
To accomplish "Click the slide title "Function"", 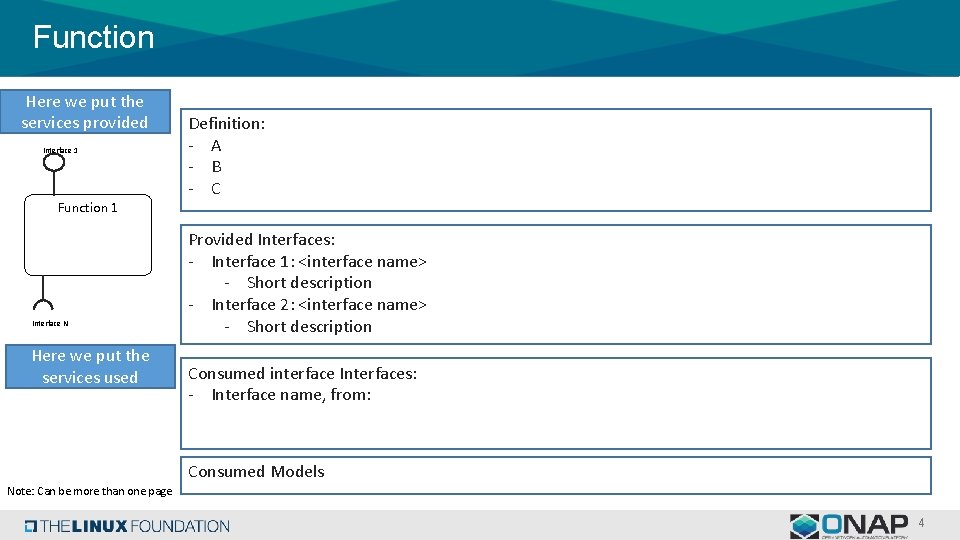I will (93, 37).
